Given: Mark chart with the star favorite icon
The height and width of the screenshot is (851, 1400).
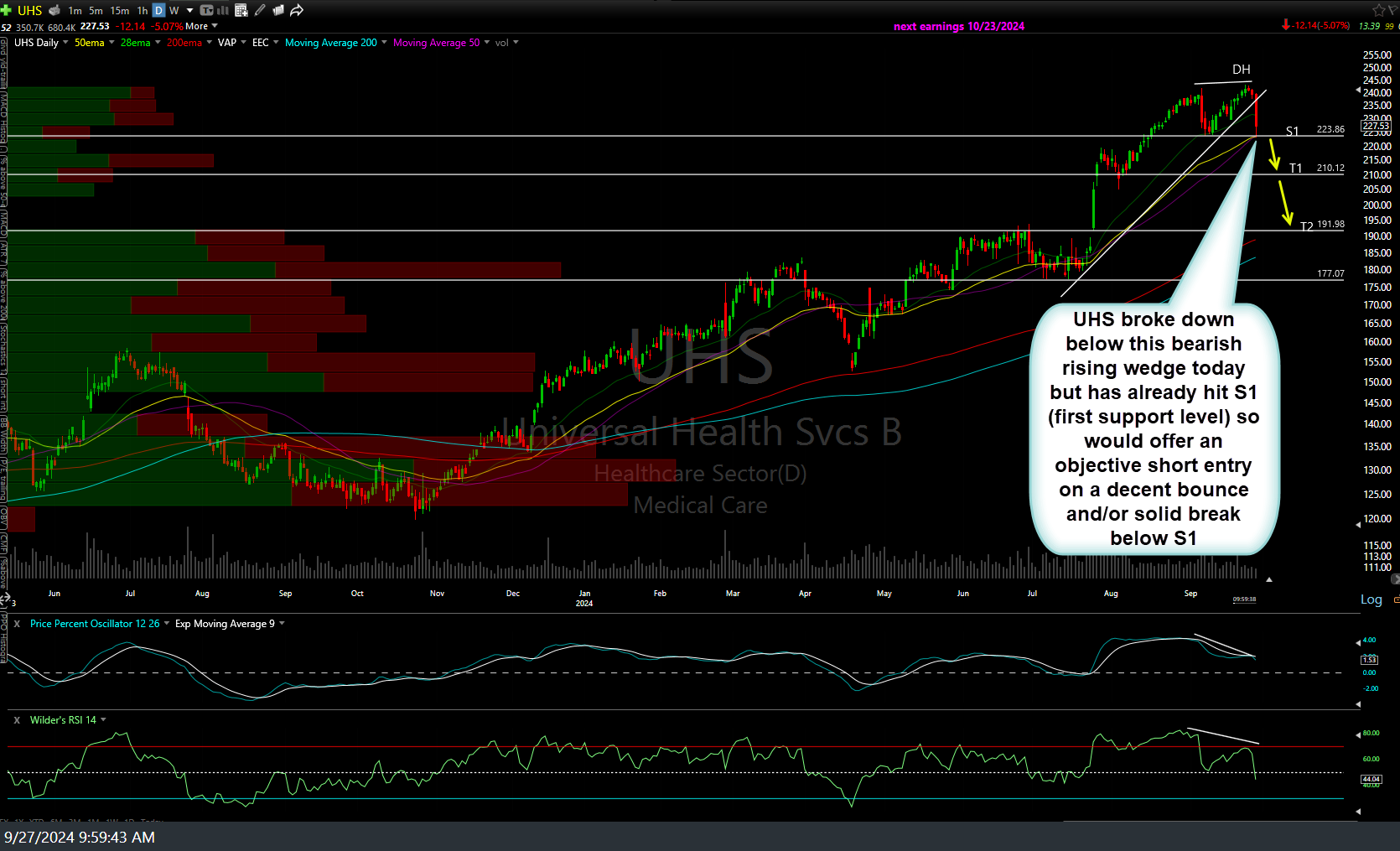Looking at the screenshot, I should 1379,10.
